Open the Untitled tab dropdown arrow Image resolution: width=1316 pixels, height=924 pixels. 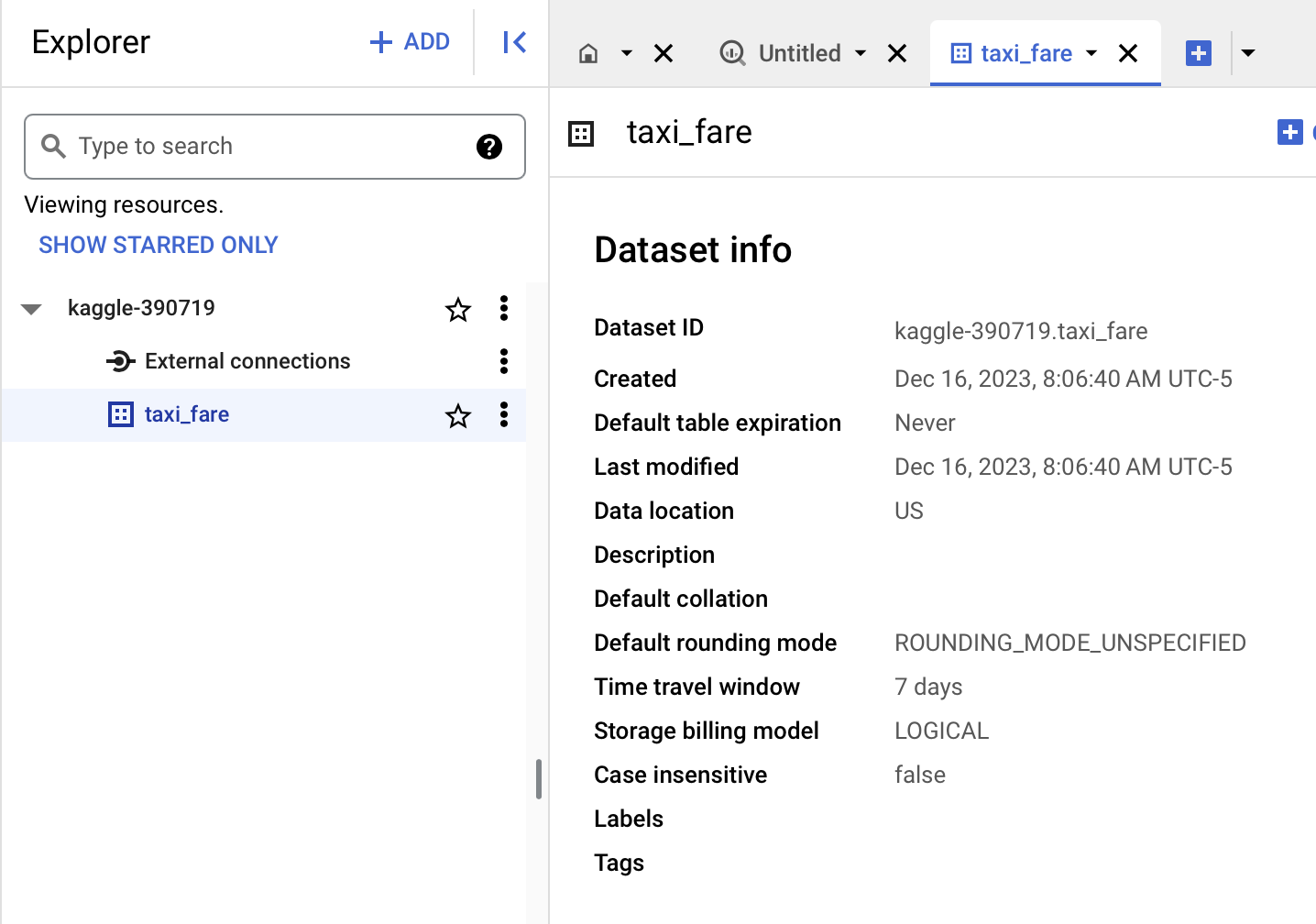(861, 53)
